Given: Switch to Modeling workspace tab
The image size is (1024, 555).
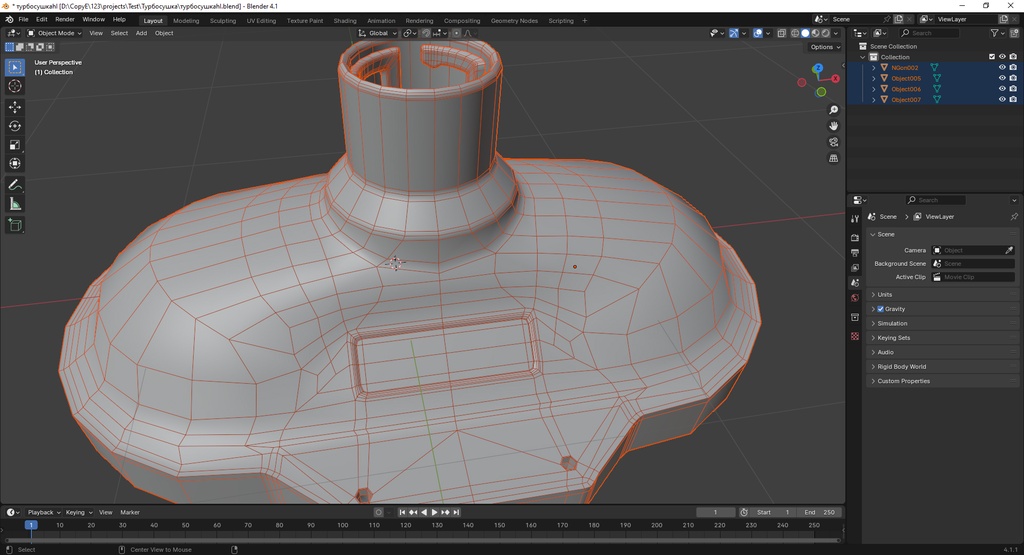Looking at the screenshot, I should tap(186, 21).
